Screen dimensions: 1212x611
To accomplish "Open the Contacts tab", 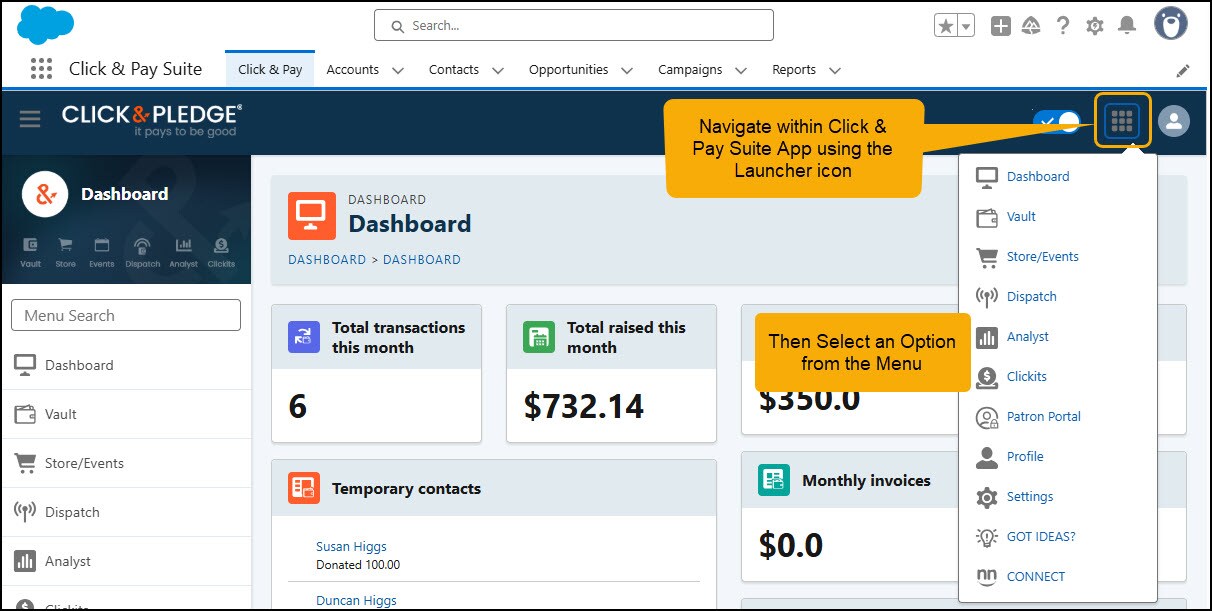I will tap(454, 70).
